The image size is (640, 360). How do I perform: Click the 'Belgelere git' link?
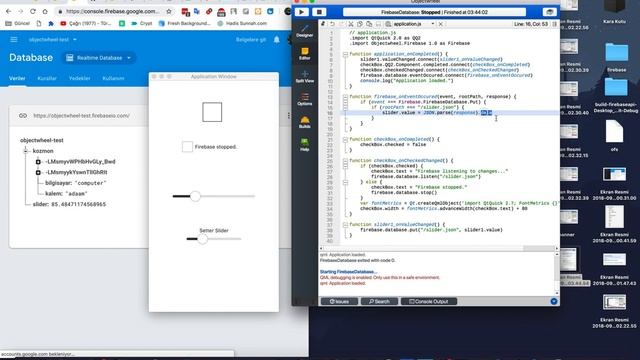tap(251, 40)
